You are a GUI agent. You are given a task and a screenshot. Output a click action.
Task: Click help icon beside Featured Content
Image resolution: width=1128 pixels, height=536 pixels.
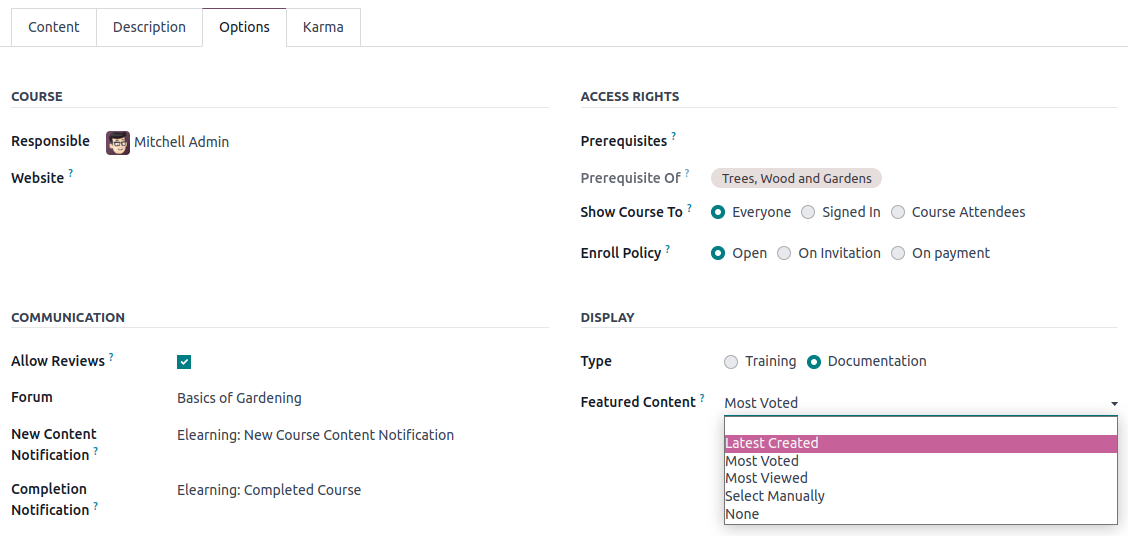coord(702,397)
